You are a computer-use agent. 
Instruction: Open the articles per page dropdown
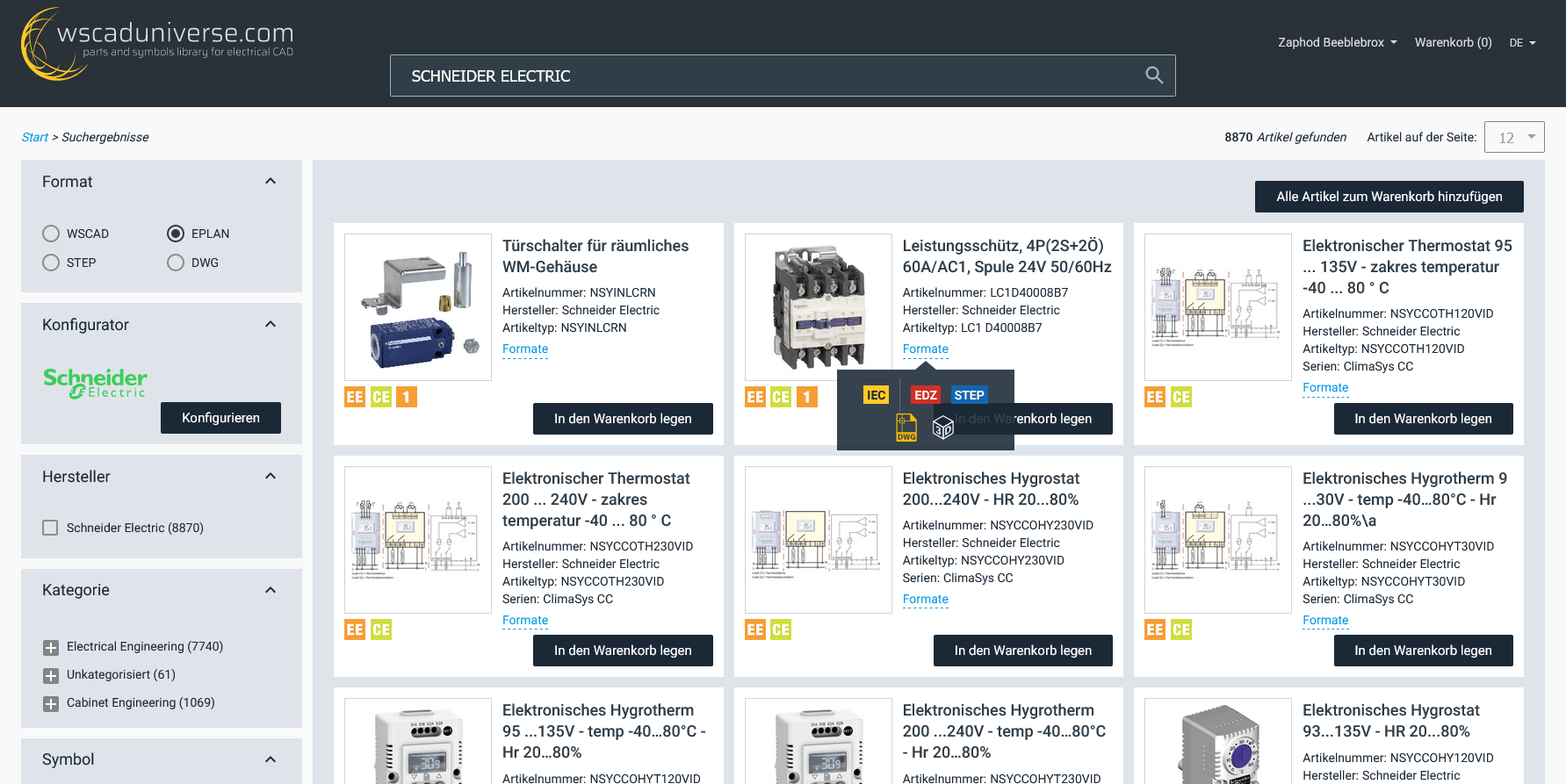pyautogui.click(x=1513, y=137)
